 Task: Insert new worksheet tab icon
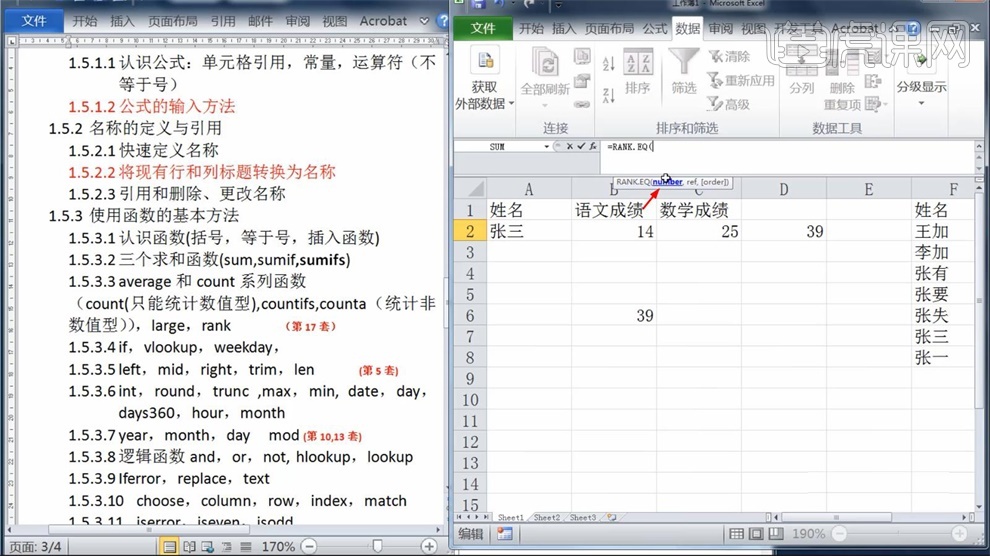[x=611, y=518]
